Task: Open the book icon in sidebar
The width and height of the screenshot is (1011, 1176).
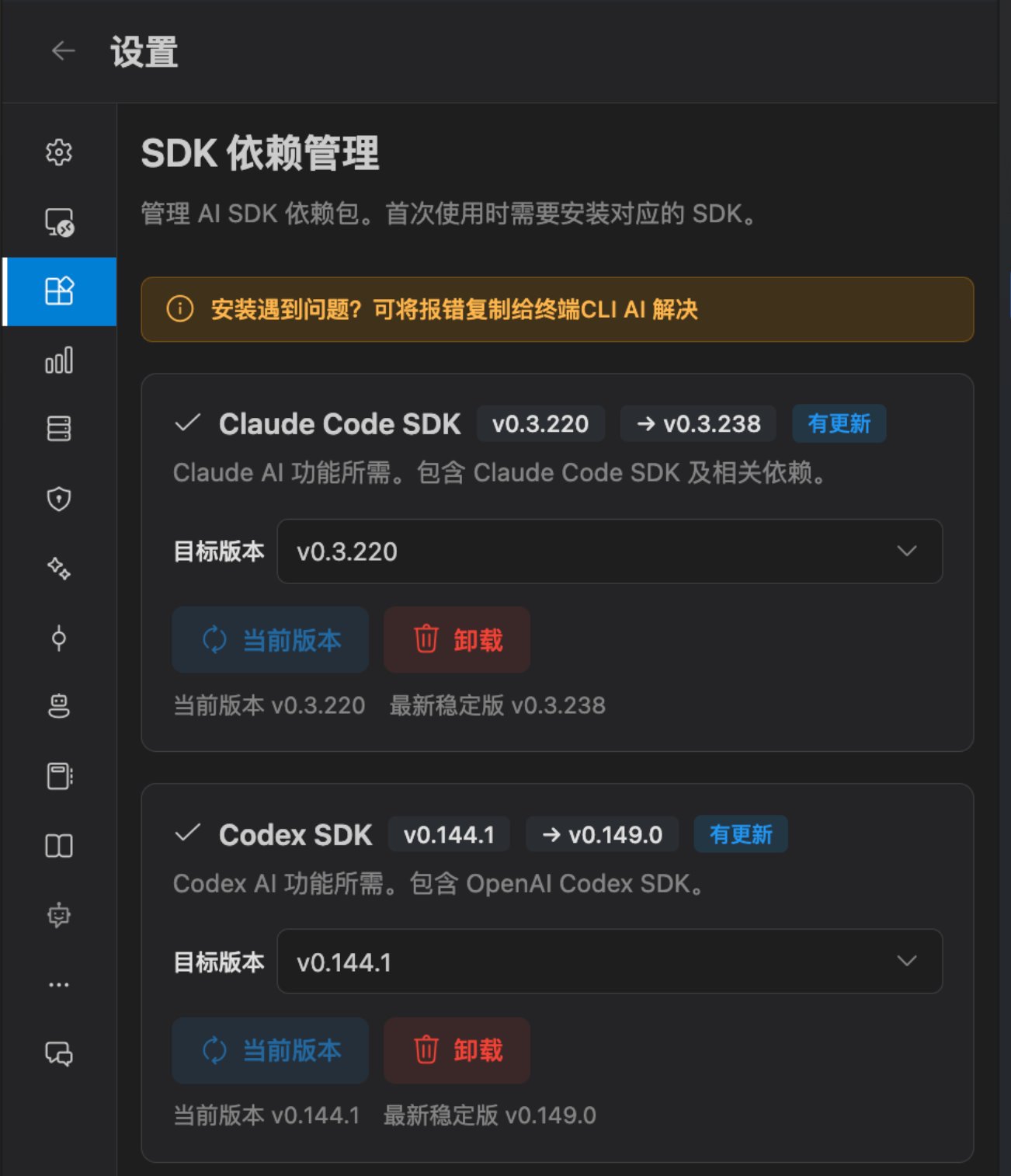Action: (x=59, y=845)
